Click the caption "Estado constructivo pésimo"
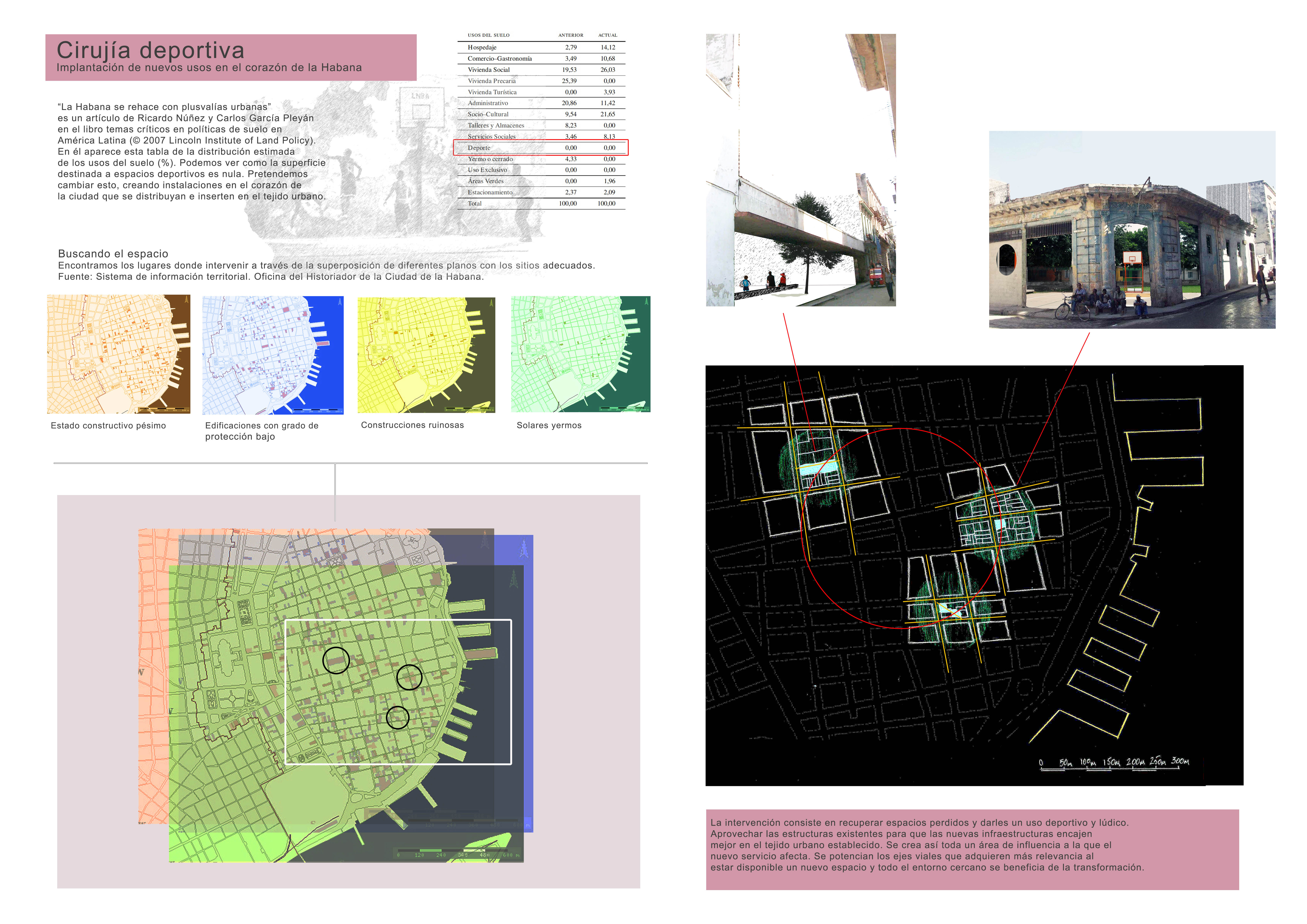 point(108,426)
